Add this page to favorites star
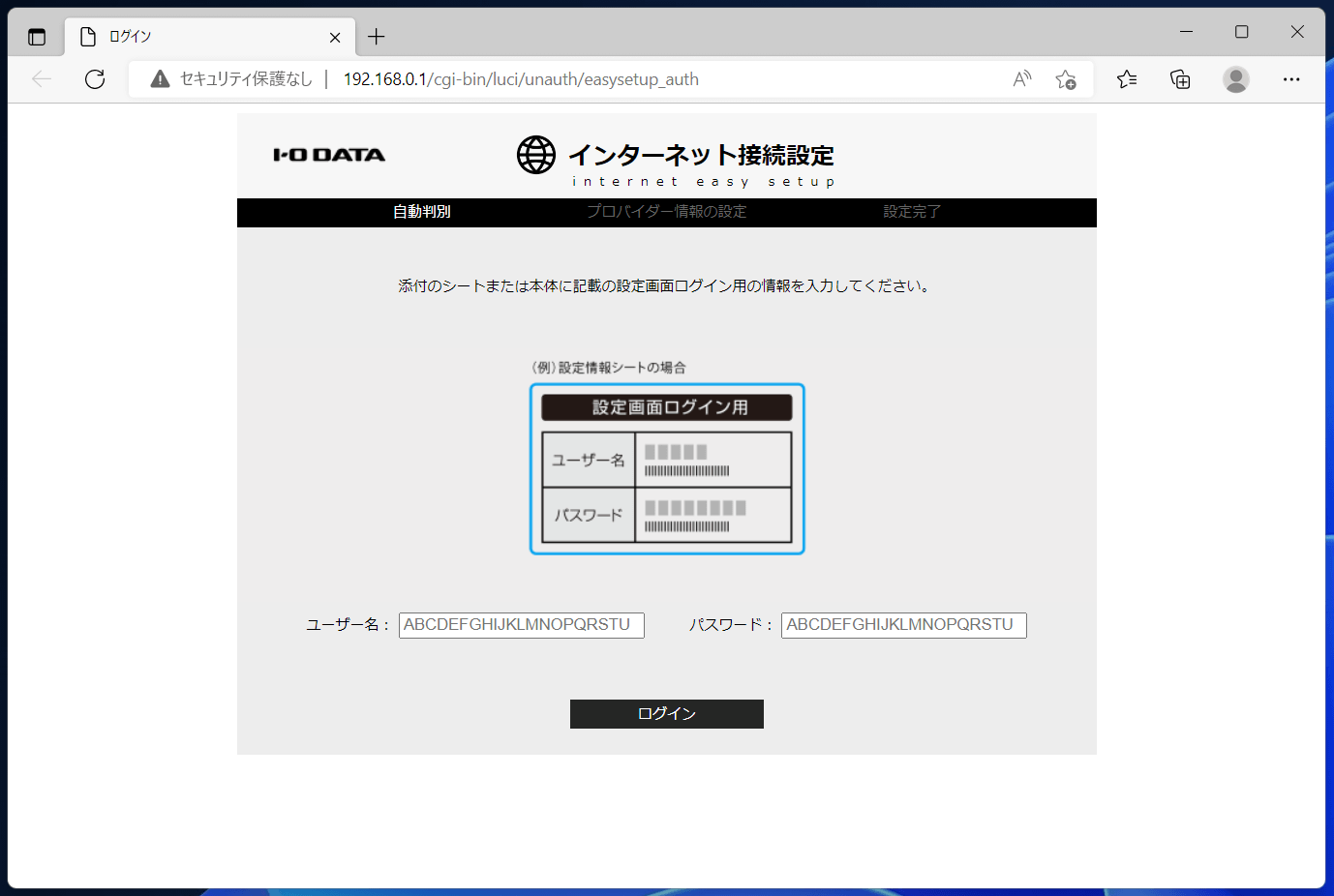1334x896 pixels. (1066, 79)
